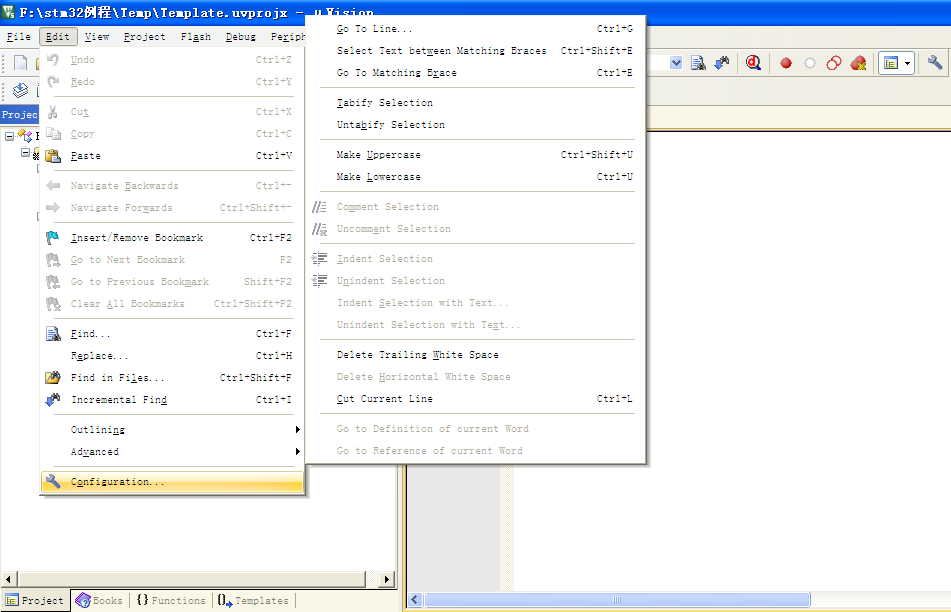Click the Disable all breakpoints icon

[834, 63]
